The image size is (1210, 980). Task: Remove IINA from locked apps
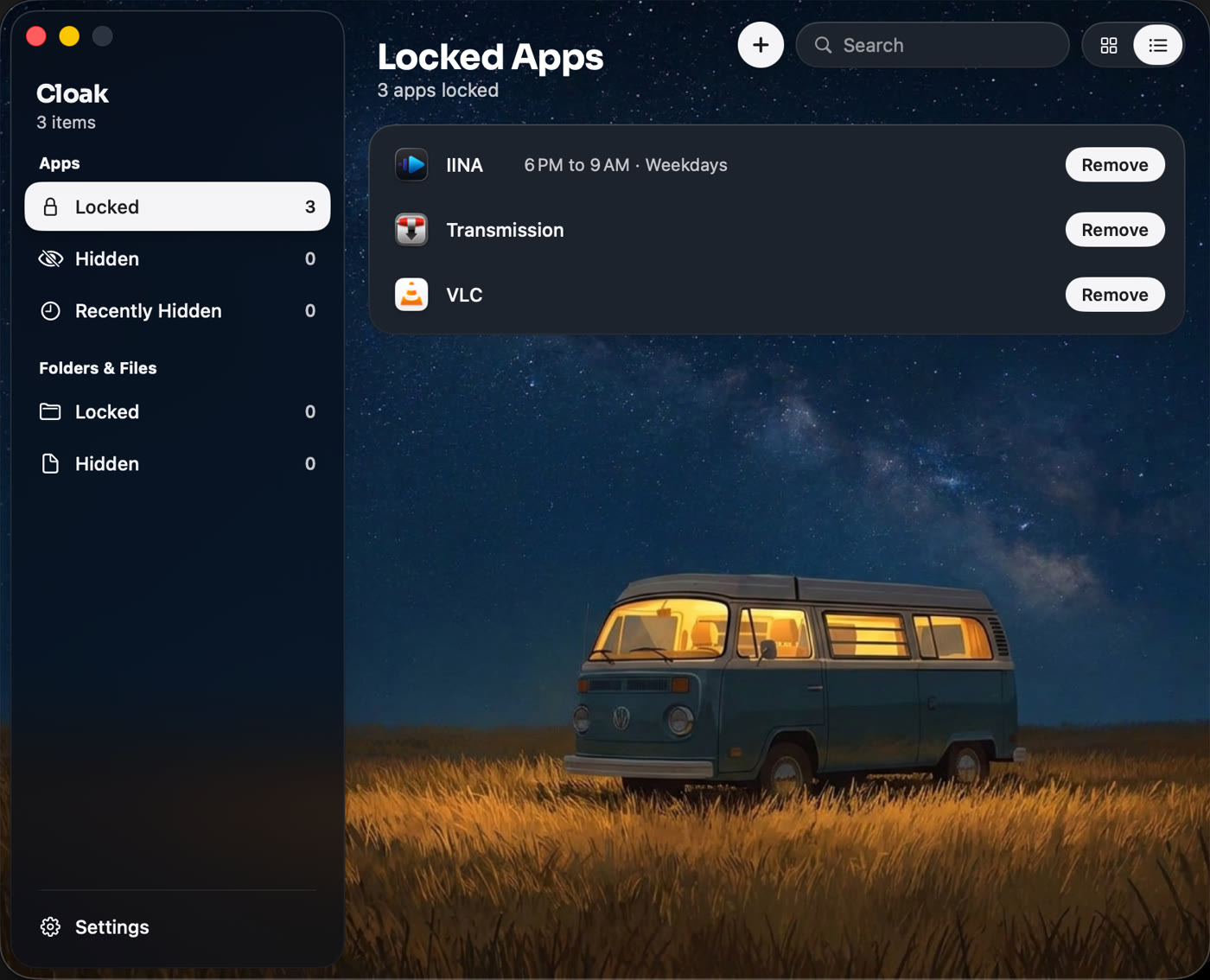[x=1115, y=165]
